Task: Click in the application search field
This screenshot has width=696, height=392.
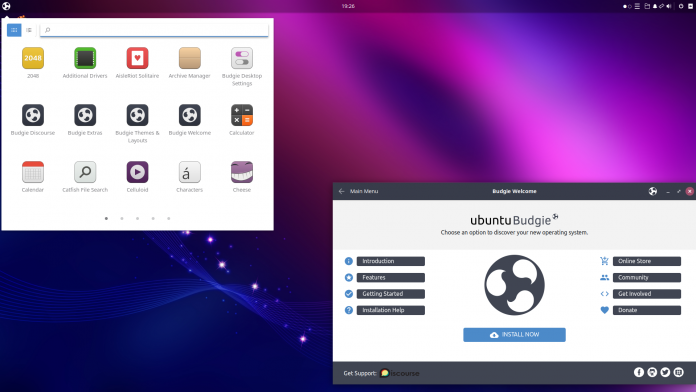Action: click(x=154, y=30)
